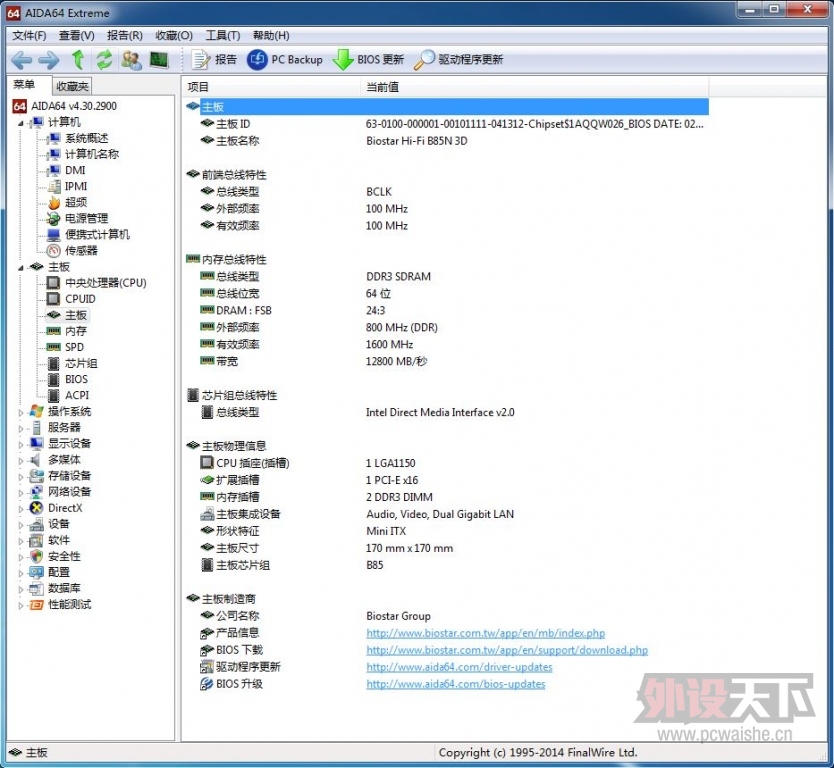Select the CPU 插座 LGA1150 row
The height and width of the screenshot is (768, 834).
446,463
